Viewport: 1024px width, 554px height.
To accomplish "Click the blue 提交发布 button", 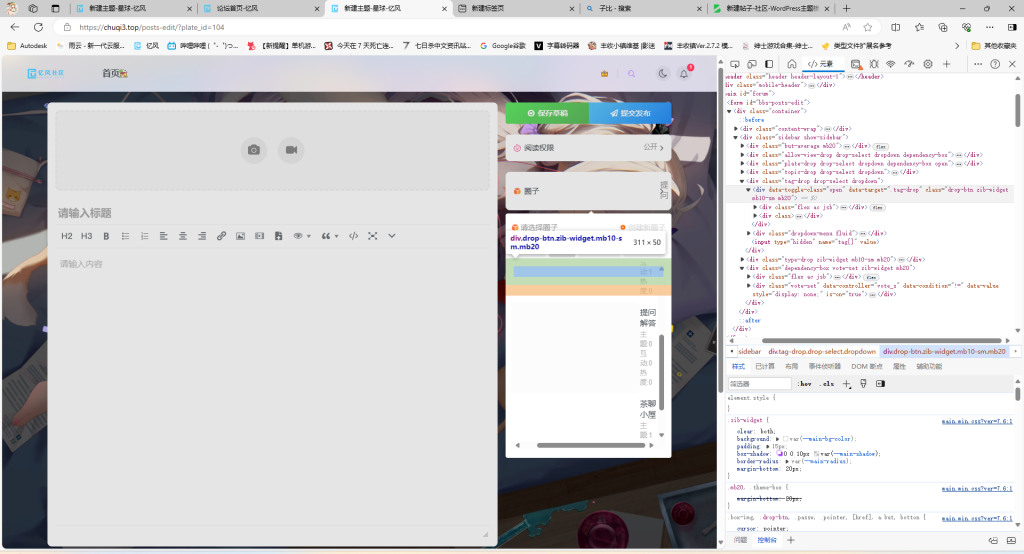I will pyautogui.click(x=630, y=113).
